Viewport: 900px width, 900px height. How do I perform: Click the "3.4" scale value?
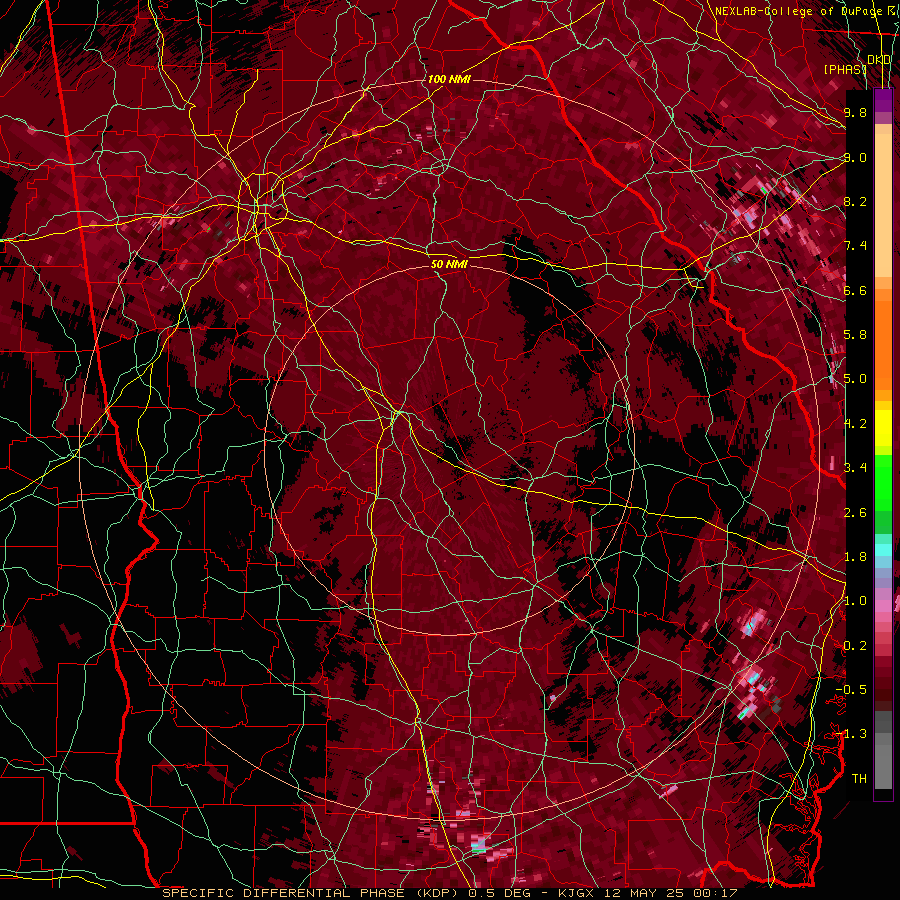click(855, 468)
